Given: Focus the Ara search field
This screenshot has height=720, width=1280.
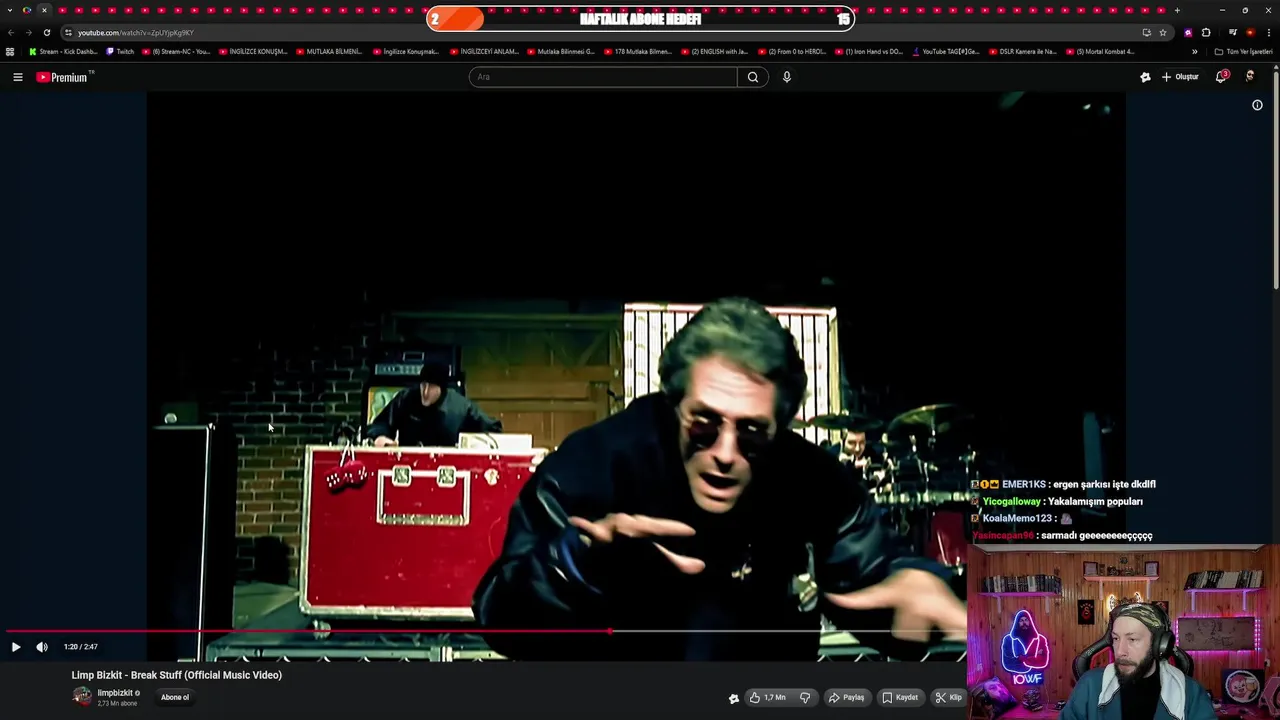Looking at the screenshot, I should click(603, 77).
